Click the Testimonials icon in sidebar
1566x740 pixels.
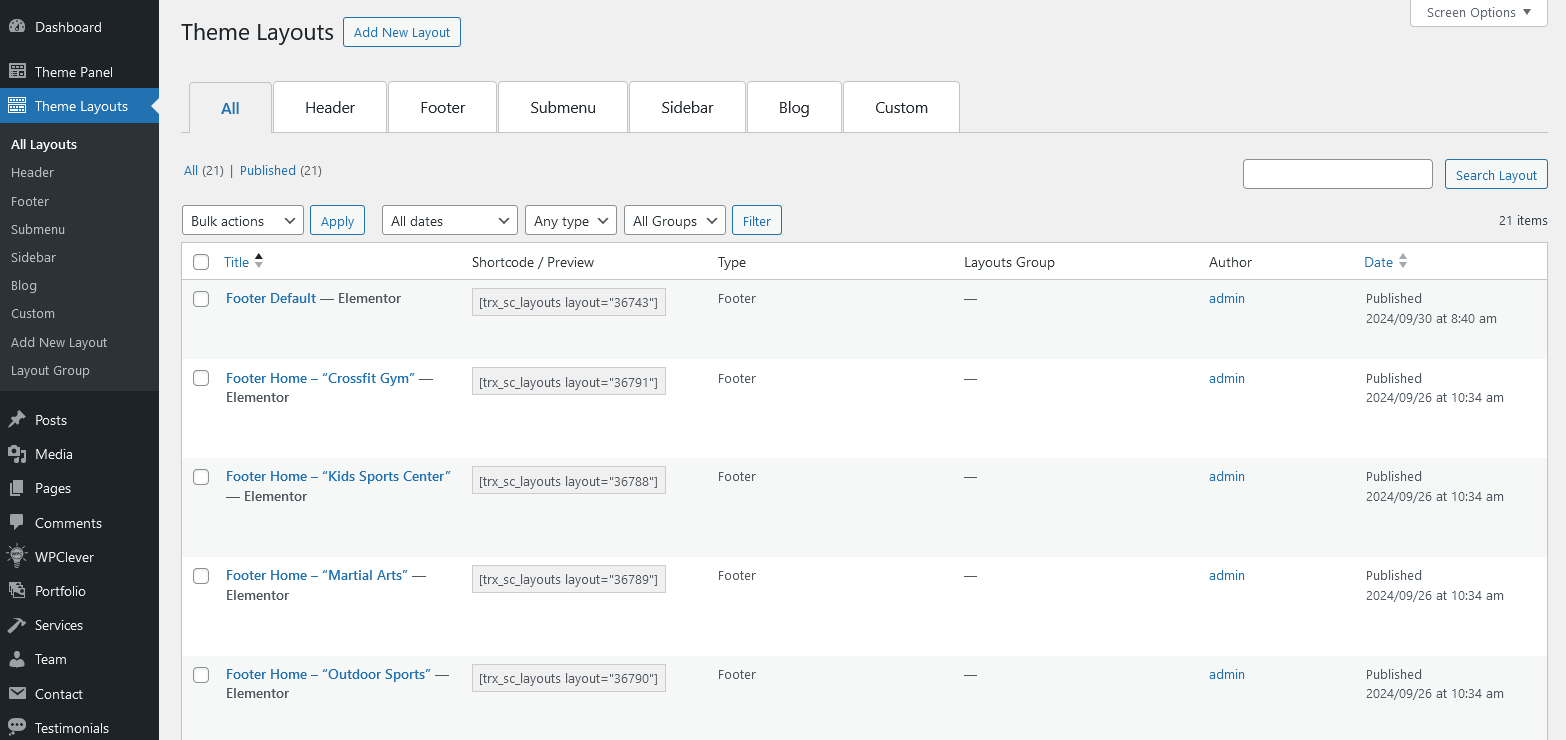[x=17, y=728]
